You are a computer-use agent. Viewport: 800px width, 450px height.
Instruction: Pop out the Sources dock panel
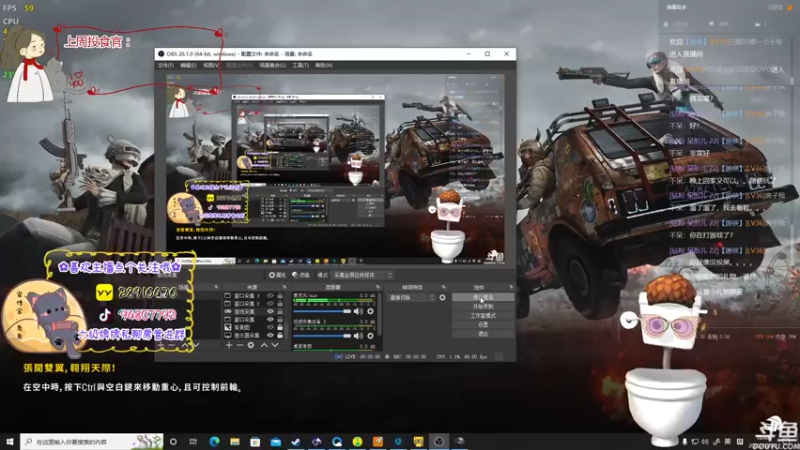(285, 287)
